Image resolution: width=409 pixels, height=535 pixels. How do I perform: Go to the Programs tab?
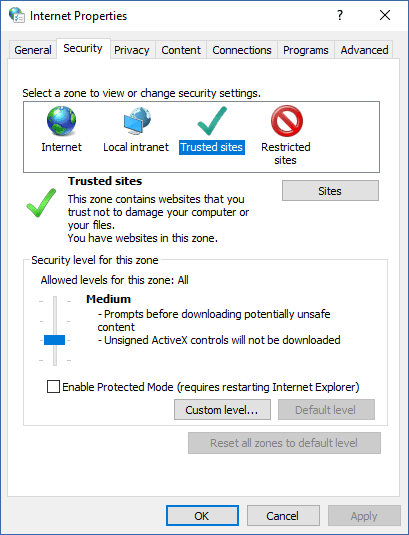pyautogui.click(x=306, y=50)
